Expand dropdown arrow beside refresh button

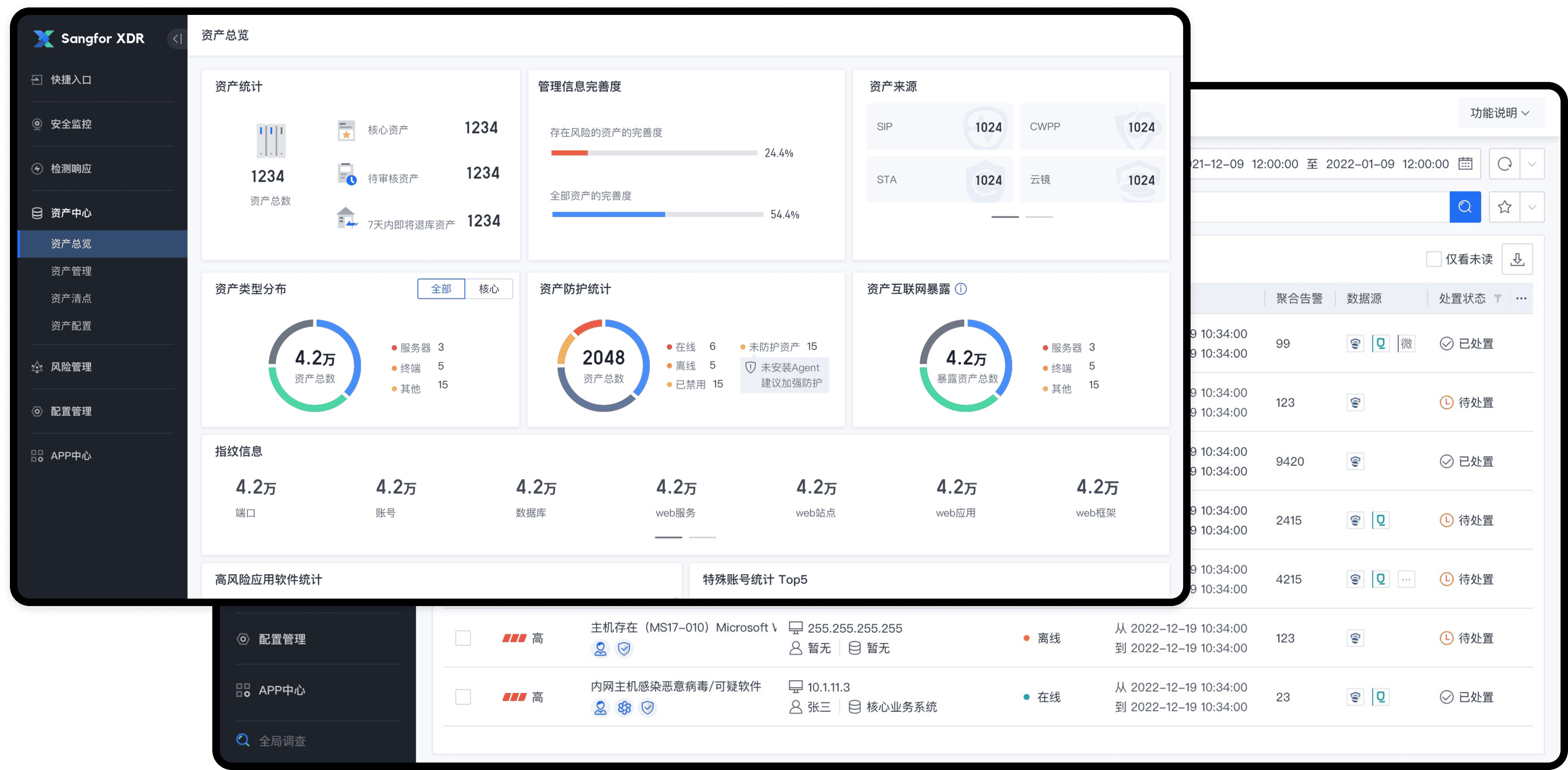[1532, 164]
